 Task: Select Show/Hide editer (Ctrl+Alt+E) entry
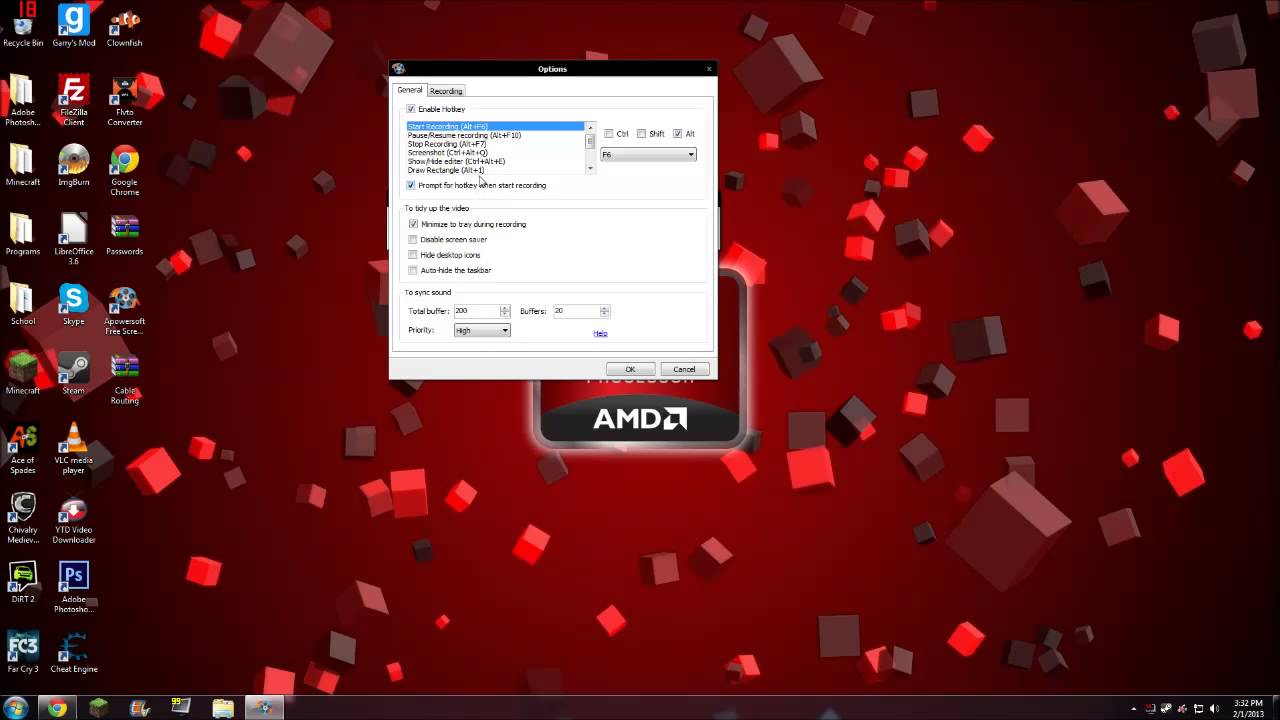click(495, 161)
